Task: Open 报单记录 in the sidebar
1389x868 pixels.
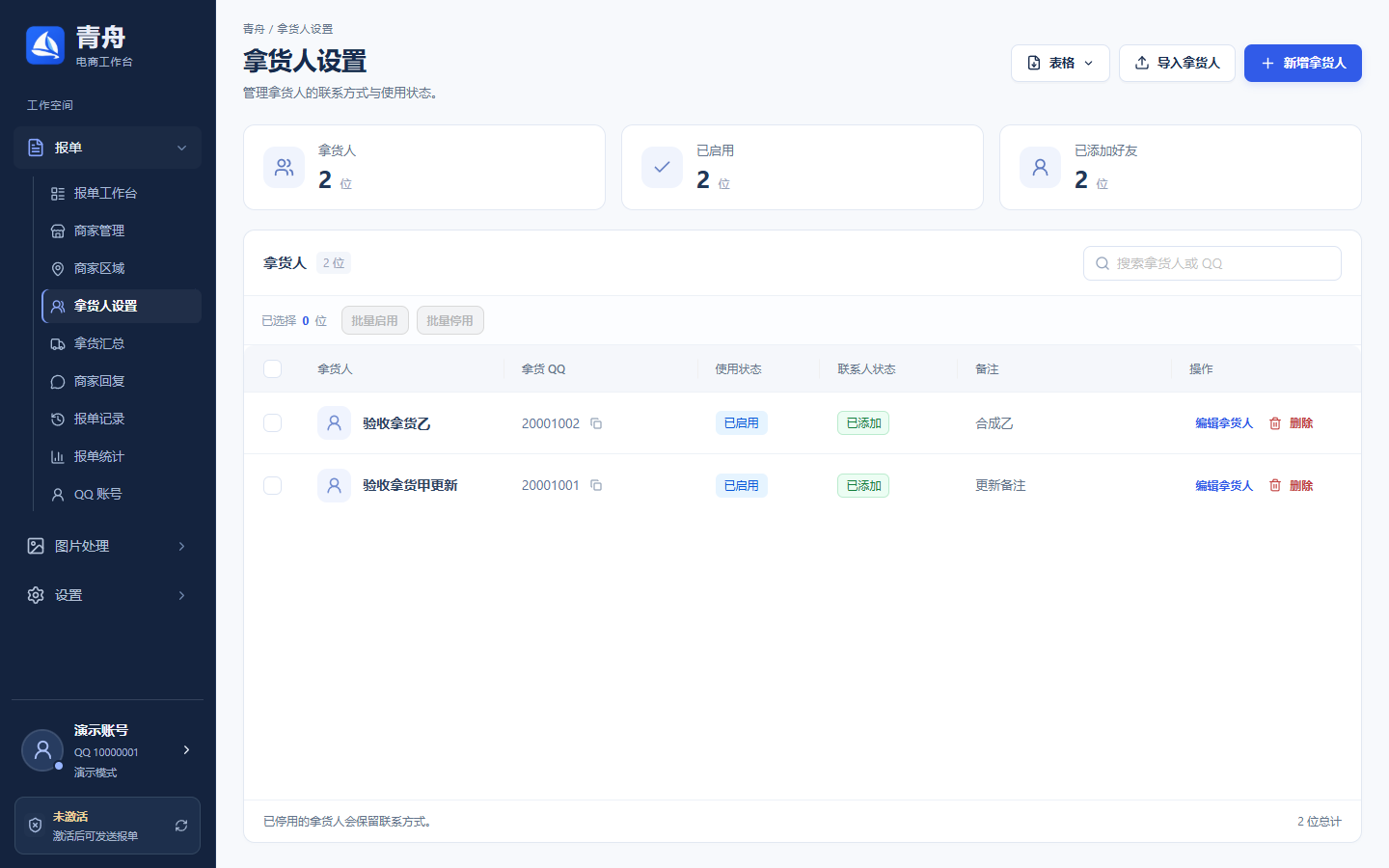Action: [x=122, y=419]
